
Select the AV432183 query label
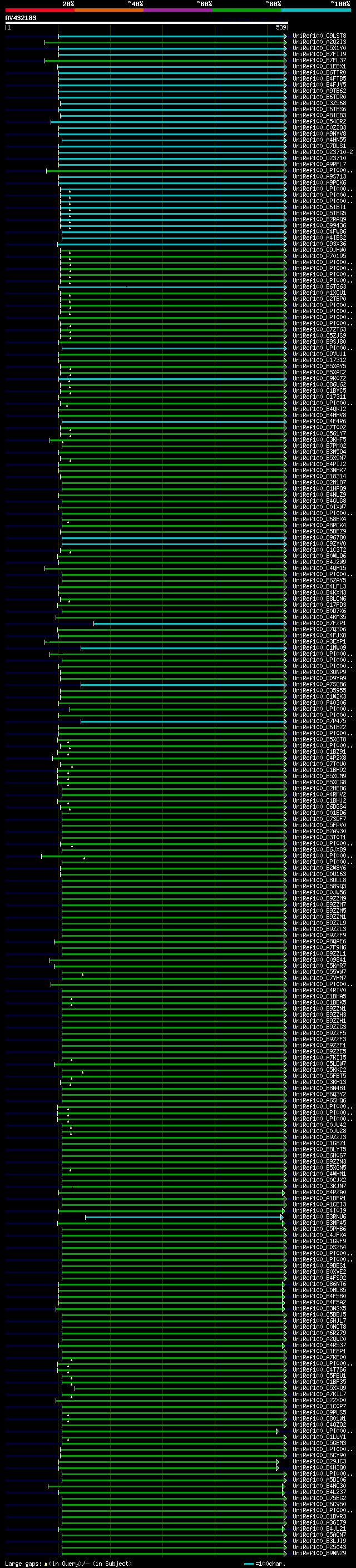(x=21, y=18)
